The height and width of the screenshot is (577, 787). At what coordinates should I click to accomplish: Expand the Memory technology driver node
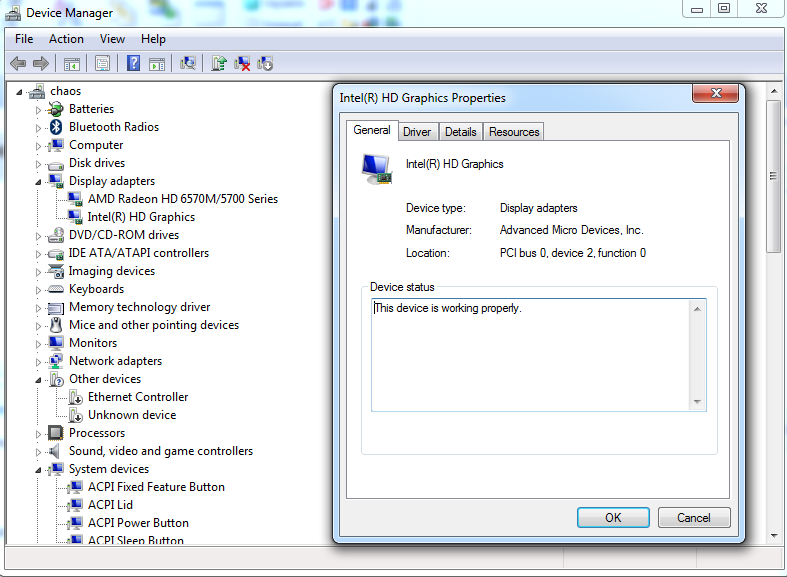point(38,308)
